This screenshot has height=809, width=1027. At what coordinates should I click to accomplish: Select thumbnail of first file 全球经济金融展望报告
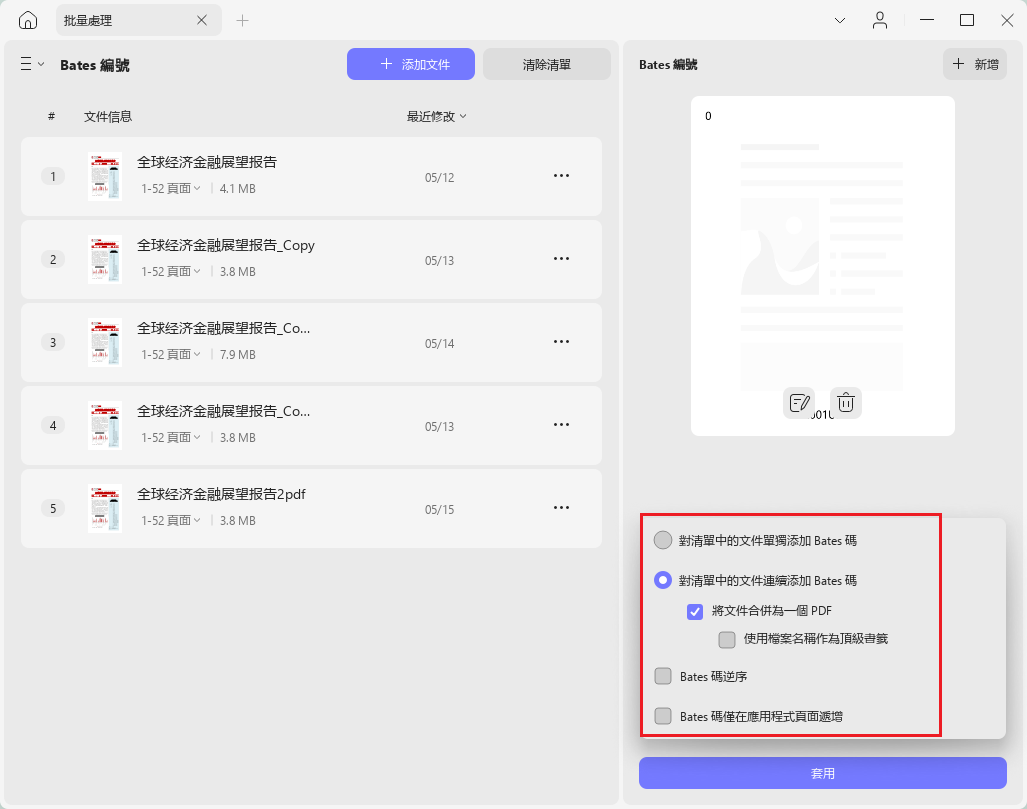pos(105,176)
